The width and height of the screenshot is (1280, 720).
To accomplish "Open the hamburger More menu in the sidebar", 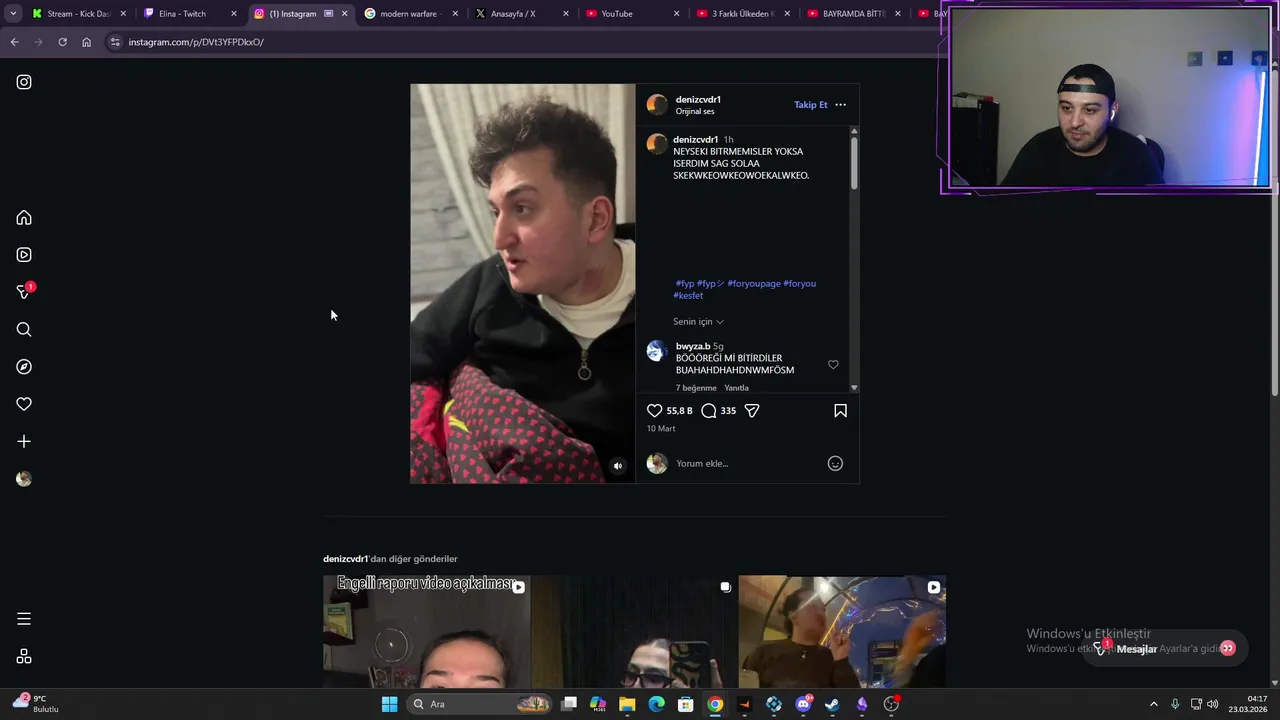I will pos(24,619).
